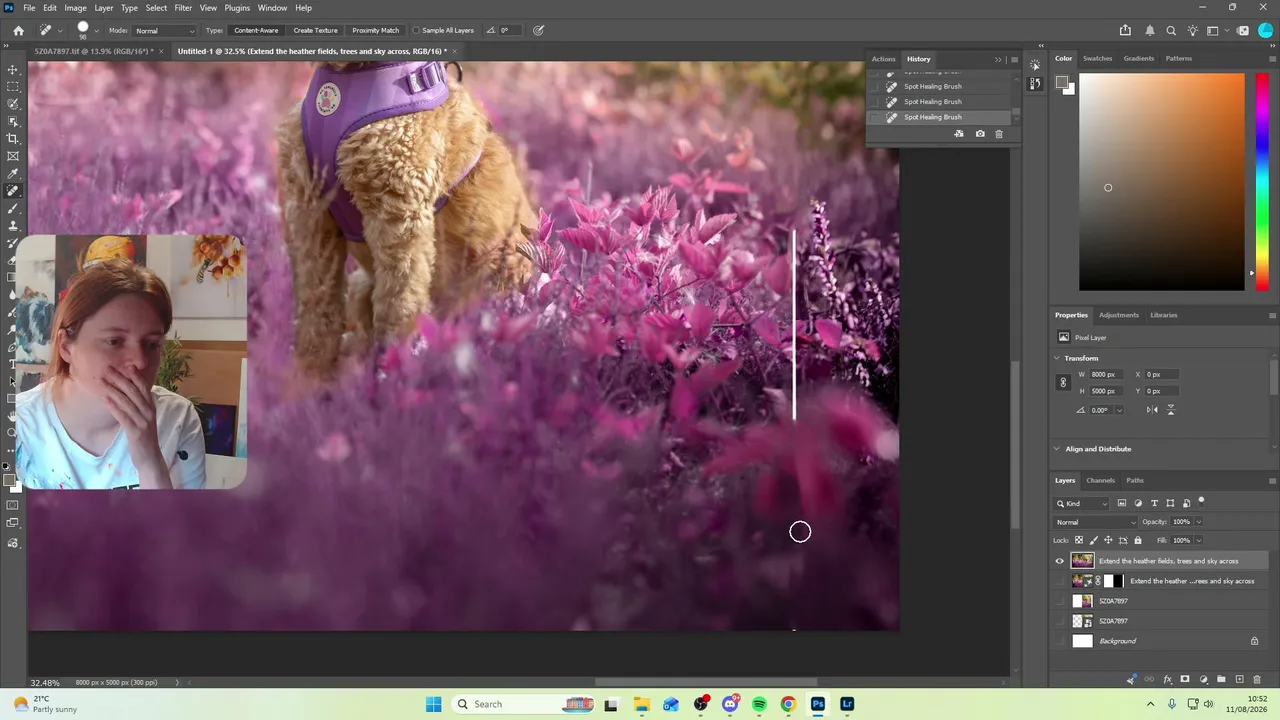Flip the layer vertically in Properties
1280x720 pixels.
(x=1171, y=410)
